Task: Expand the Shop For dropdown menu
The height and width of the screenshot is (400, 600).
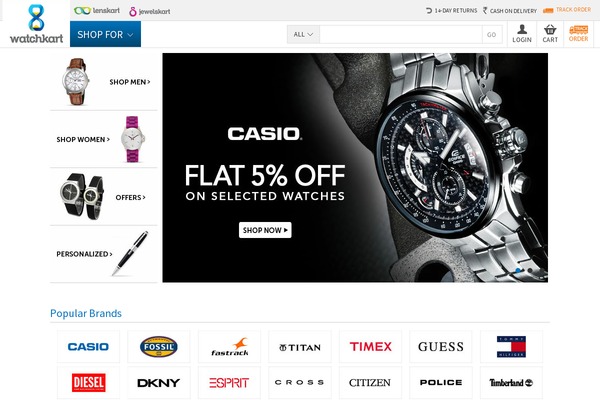Action: 105,34
